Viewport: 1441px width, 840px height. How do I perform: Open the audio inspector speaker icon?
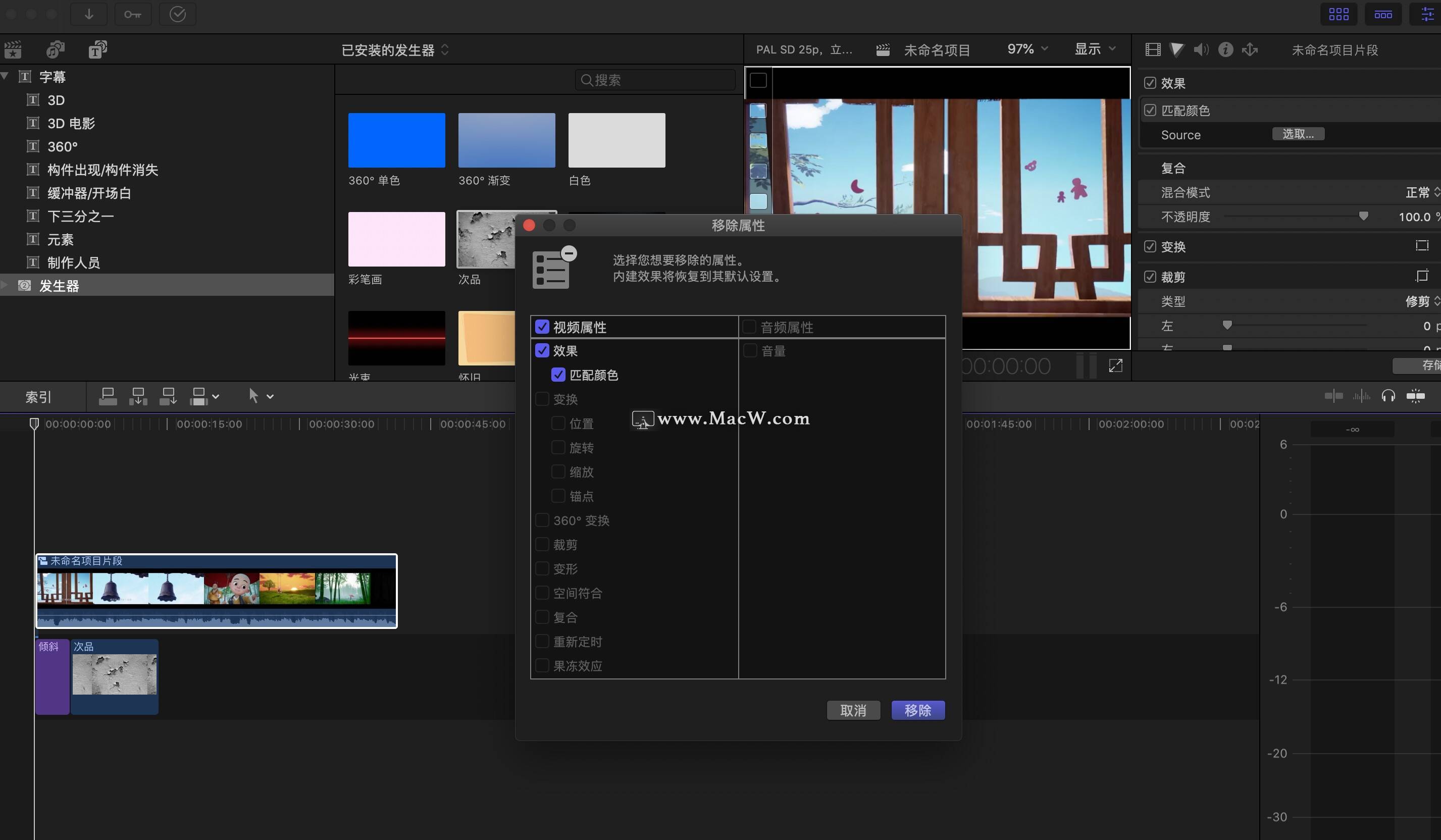[1201, 50]
